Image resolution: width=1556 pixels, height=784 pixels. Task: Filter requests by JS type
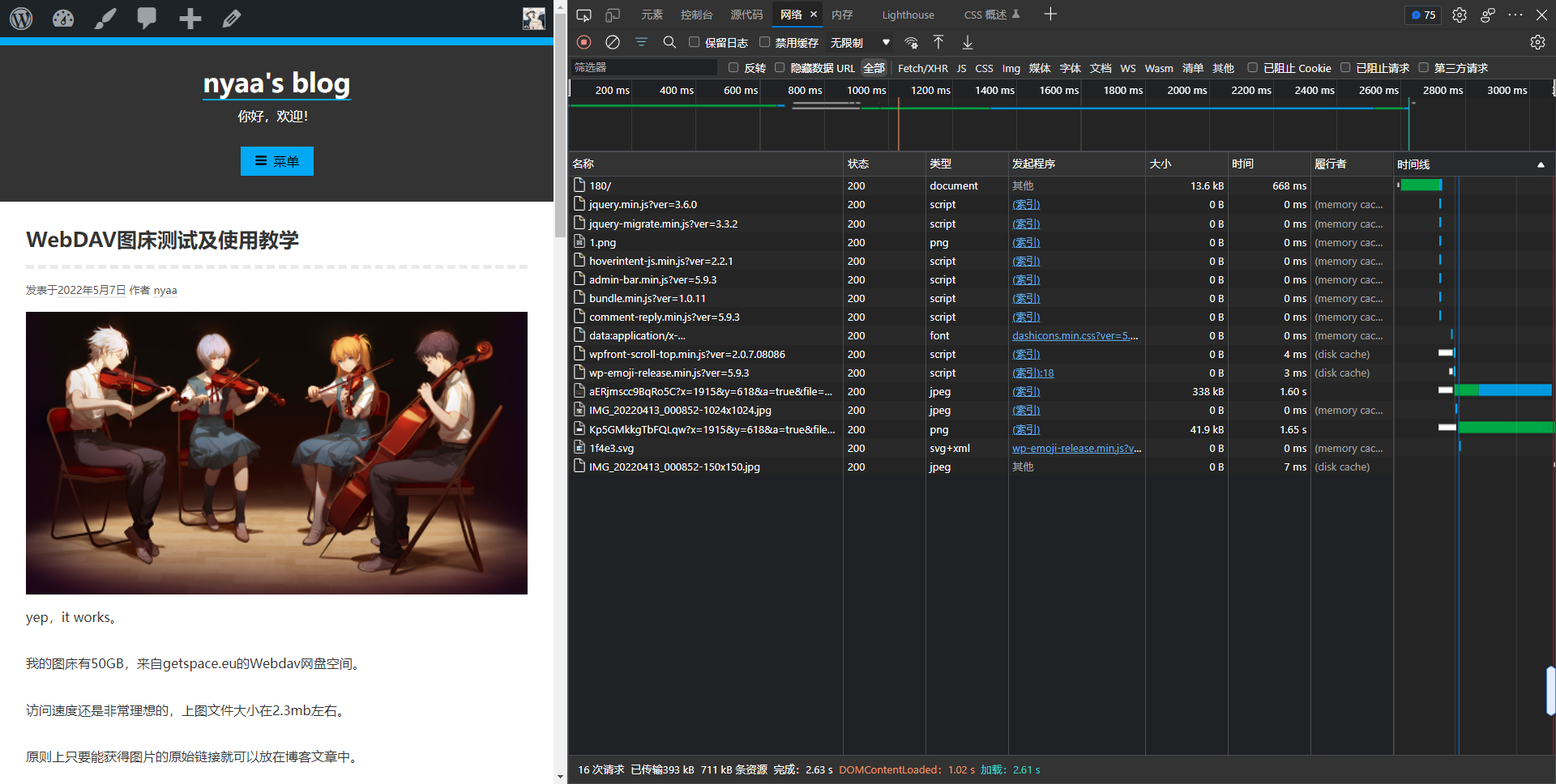961,68
